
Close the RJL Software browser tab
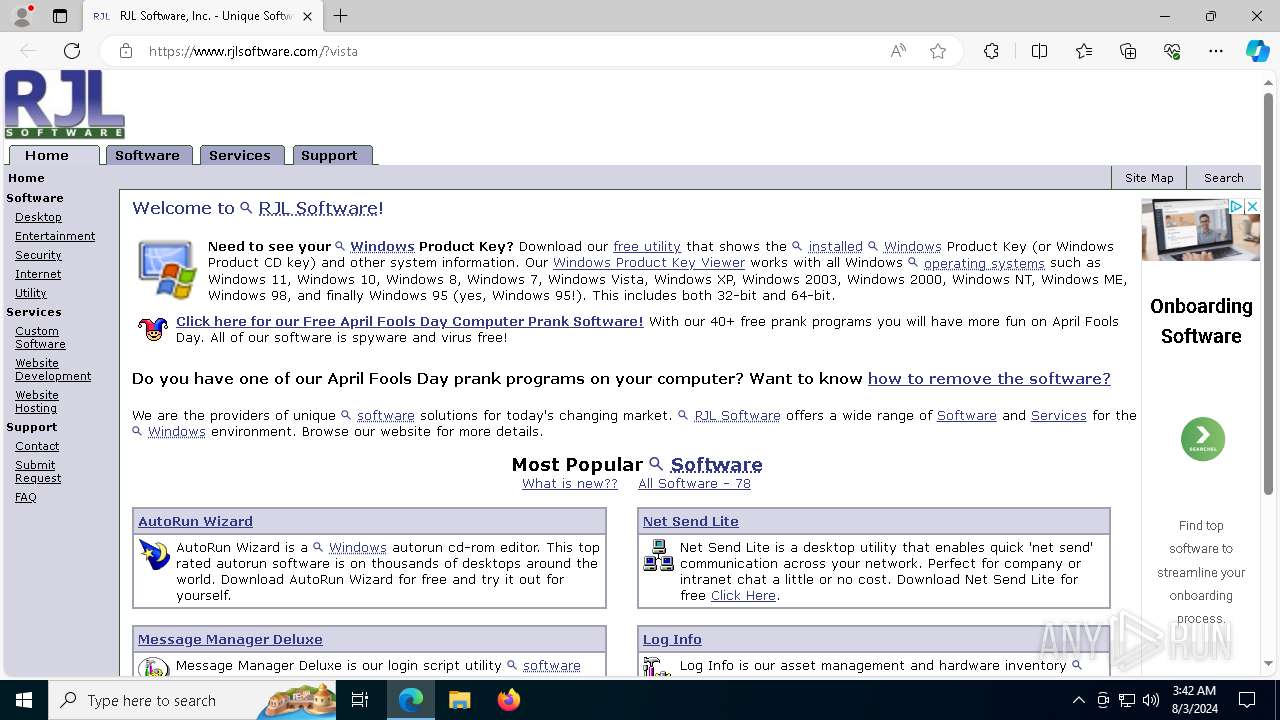(307, 16)
